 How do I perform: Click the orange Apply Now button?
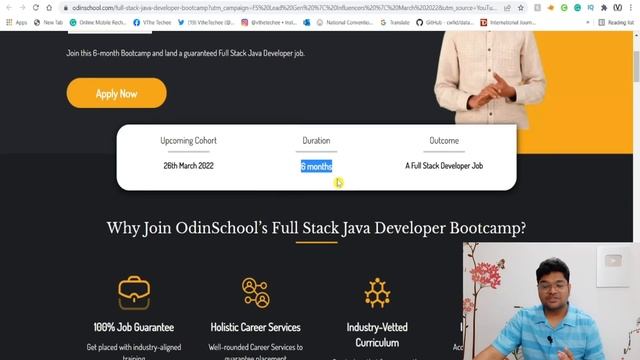(x=116, y=93)
